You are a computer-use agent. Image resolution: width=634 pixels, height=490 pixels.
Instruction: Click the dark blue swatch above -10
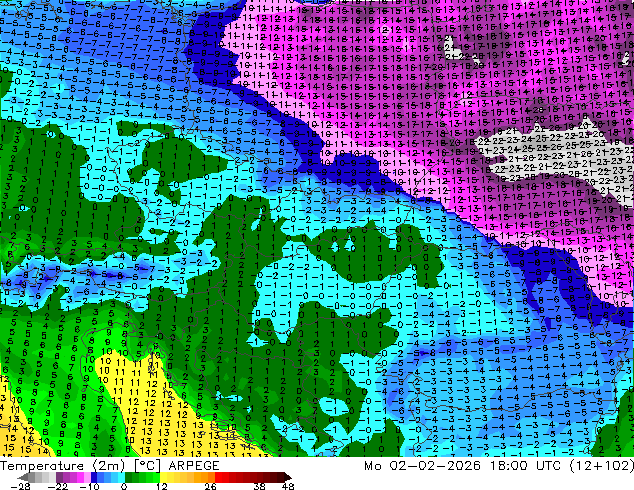coord(94,477)
